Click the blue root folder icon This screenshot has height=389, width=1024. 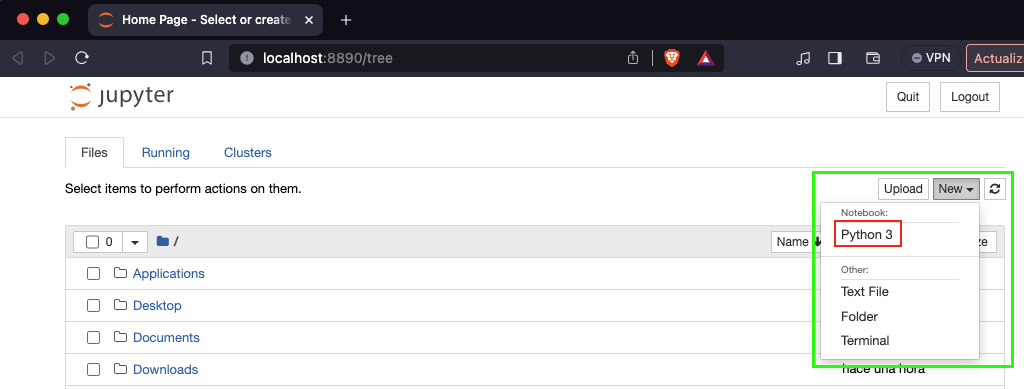pyautogui.click(x=163, y=241)
